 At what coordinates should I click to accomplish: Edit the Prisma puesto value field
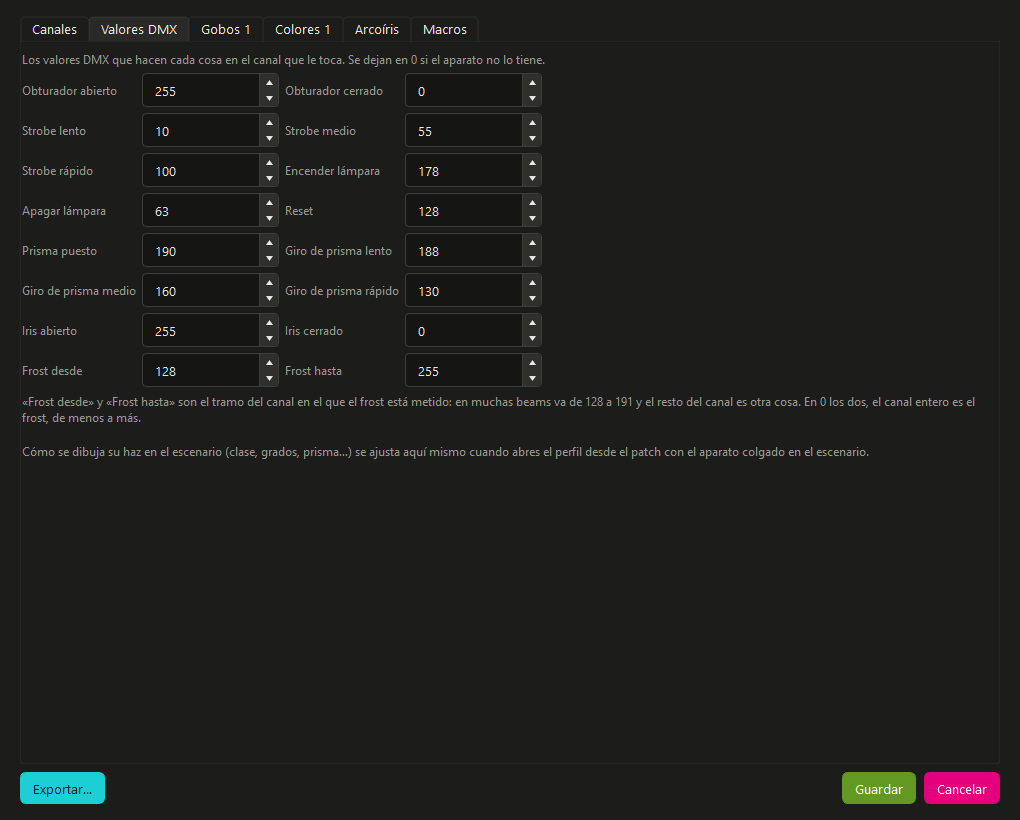(202, 251)
